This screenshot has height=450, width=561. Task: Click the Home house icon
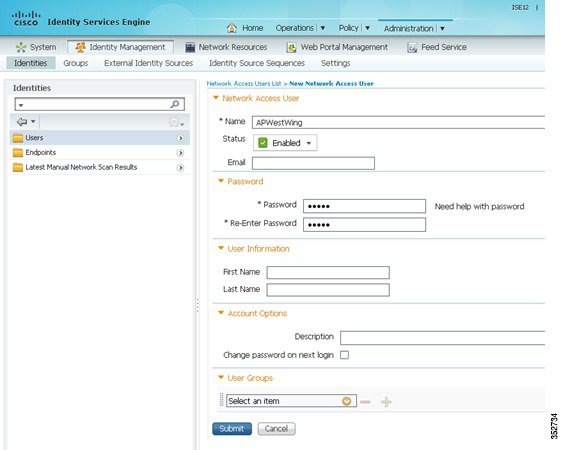coord(231,28)
